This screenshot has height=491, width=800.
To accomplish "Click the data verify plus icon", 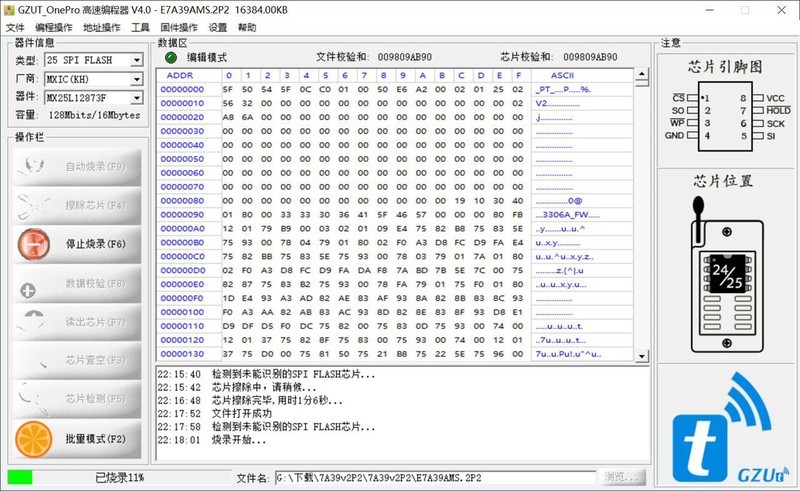I will [x=28, y=290].
